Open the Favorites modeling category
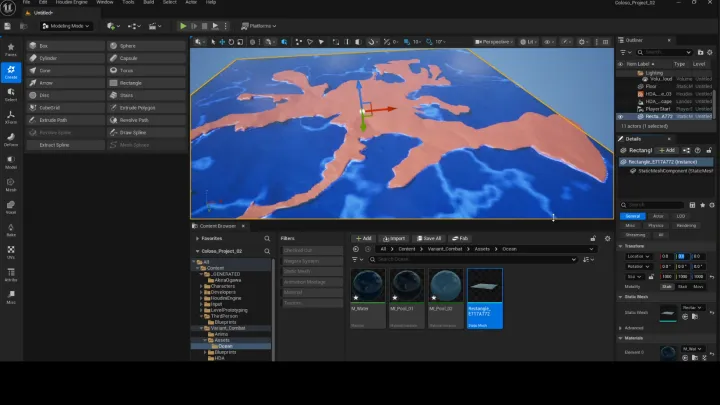 coord(11,50)
